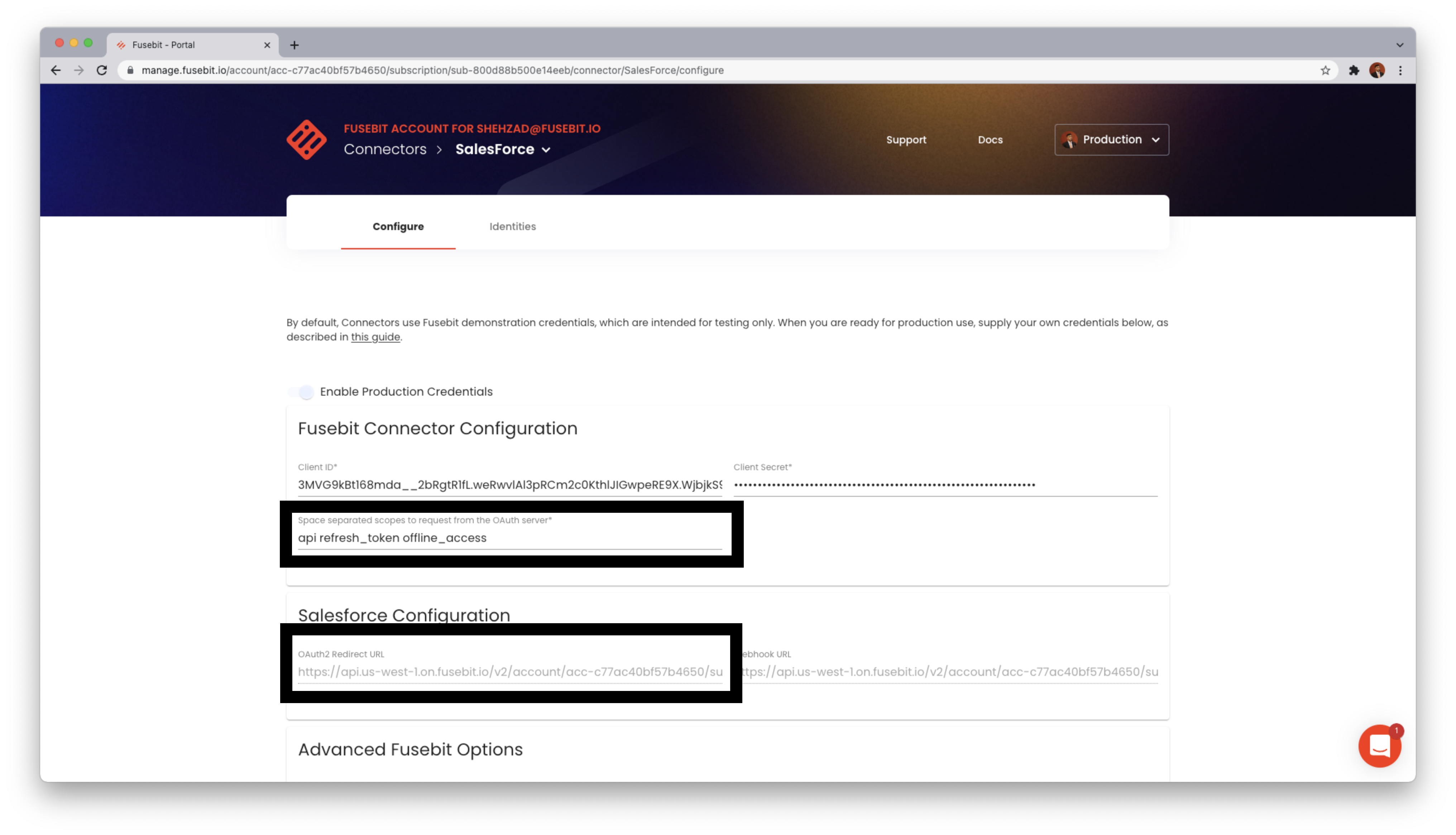Navigate to Connectors breadcrumb
Image resolution: width=1456 pixels, height=835 pixels.
coord(385,149)
